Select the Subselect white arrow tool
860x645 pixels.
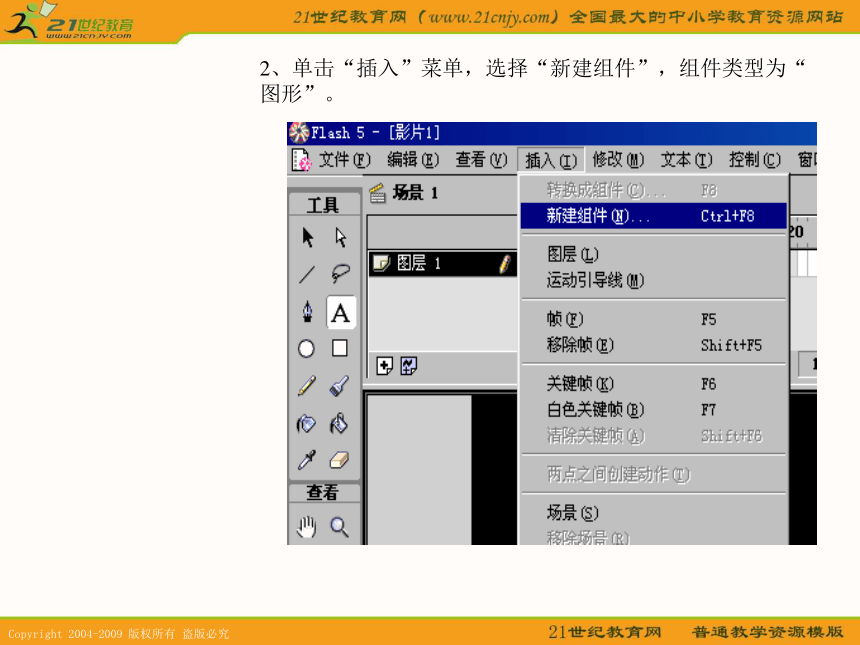click(x=341, y=237)
